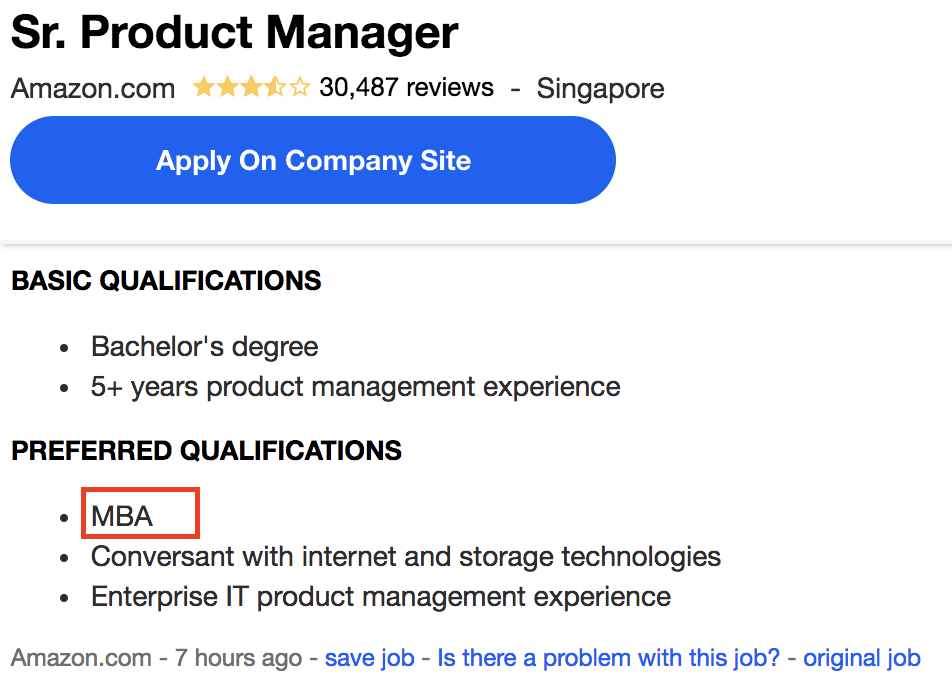Click 'Conversant with internet and storage technologies'
Screen dimensions: 952x692
point(405,556)
